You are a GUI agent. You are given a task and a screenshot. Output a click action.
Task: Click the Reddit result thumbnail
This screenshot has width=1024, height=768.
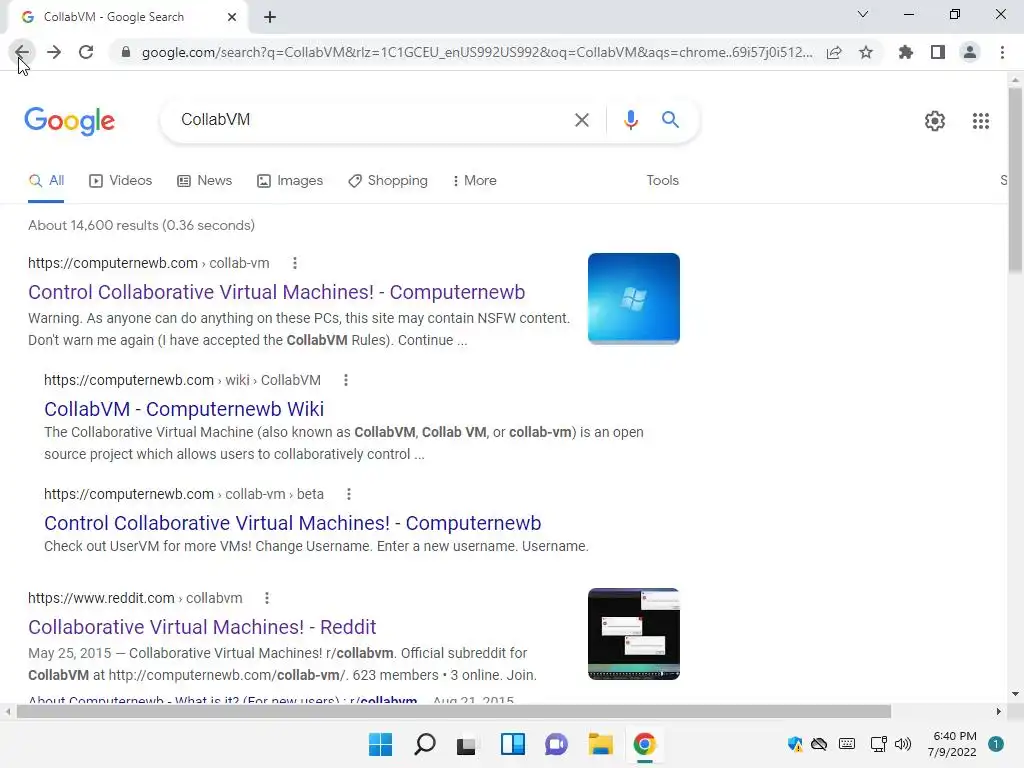(x=633, y=634)
